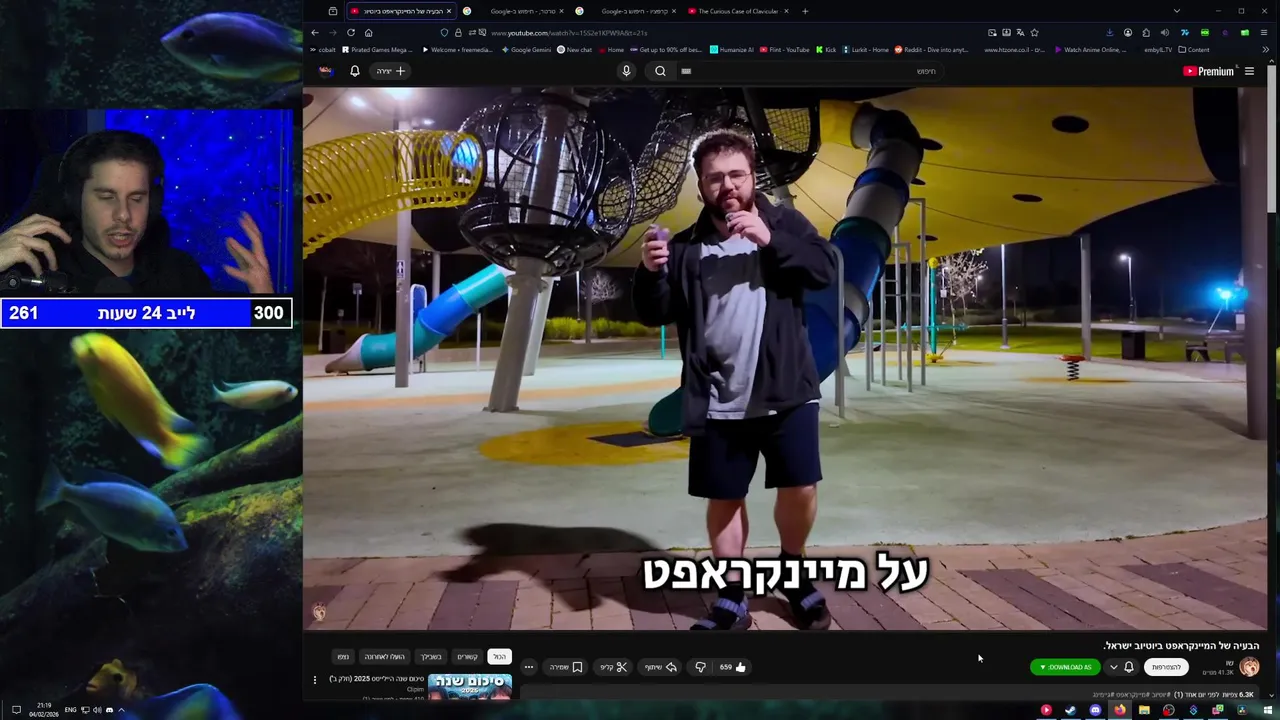Dislike the video with thumbs-down

tap(700, 667)
